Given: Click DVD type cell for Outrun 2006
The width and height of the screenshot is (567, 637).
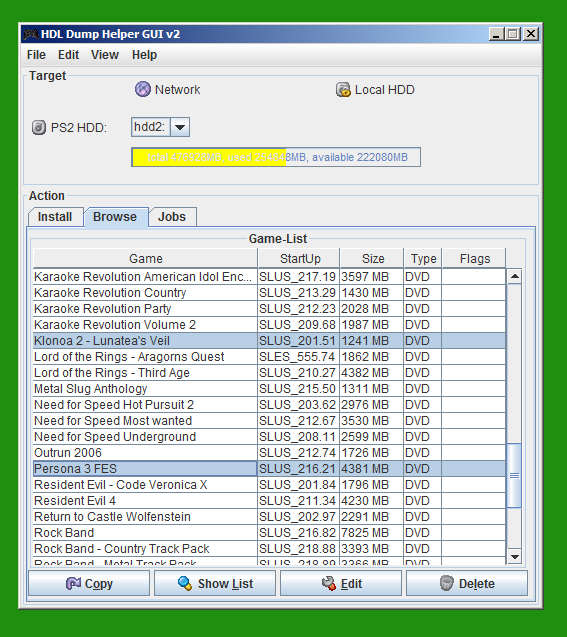Looking at the screenshot, I should tap(422, 453).
